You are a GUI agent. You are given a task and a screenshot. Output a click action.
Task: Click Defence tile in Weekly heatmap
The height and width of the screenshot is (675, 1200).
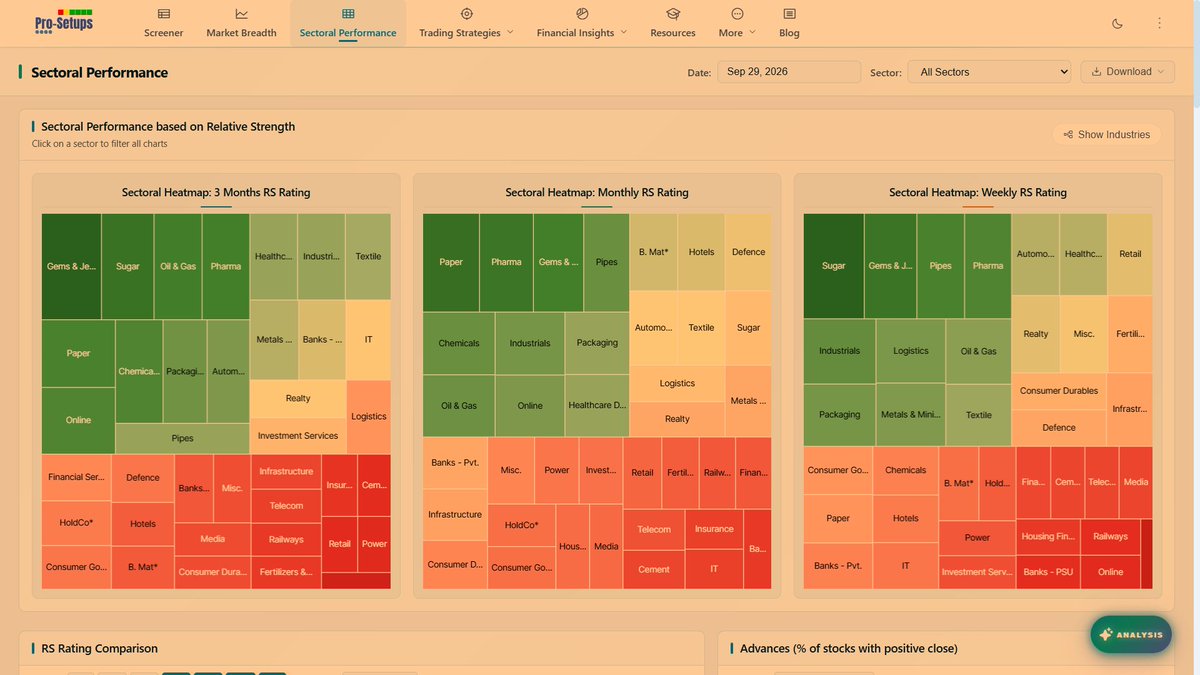[1059, 428]
